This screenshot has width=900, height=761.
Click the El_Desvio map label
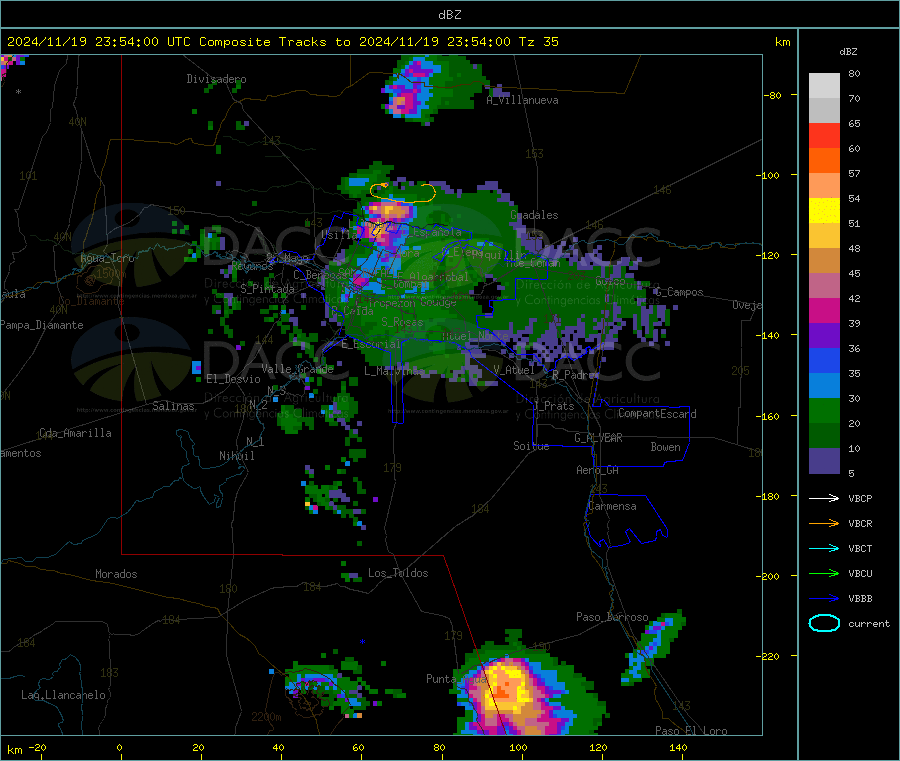(x=233, y=379)
